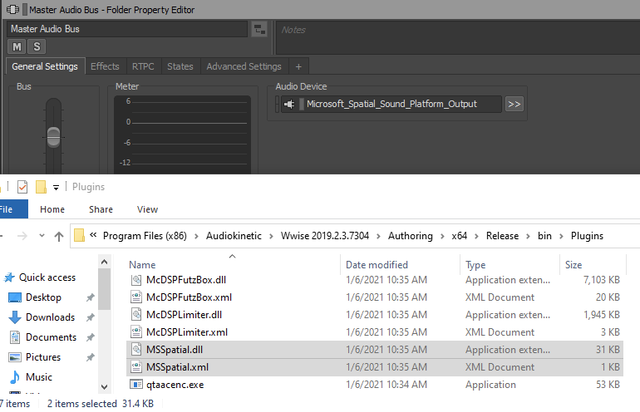The height and width of the screenshot is (412, 640).
Task: Expand chevron after Audiokinetic breadcrumb
Action: tap(271, 236)
